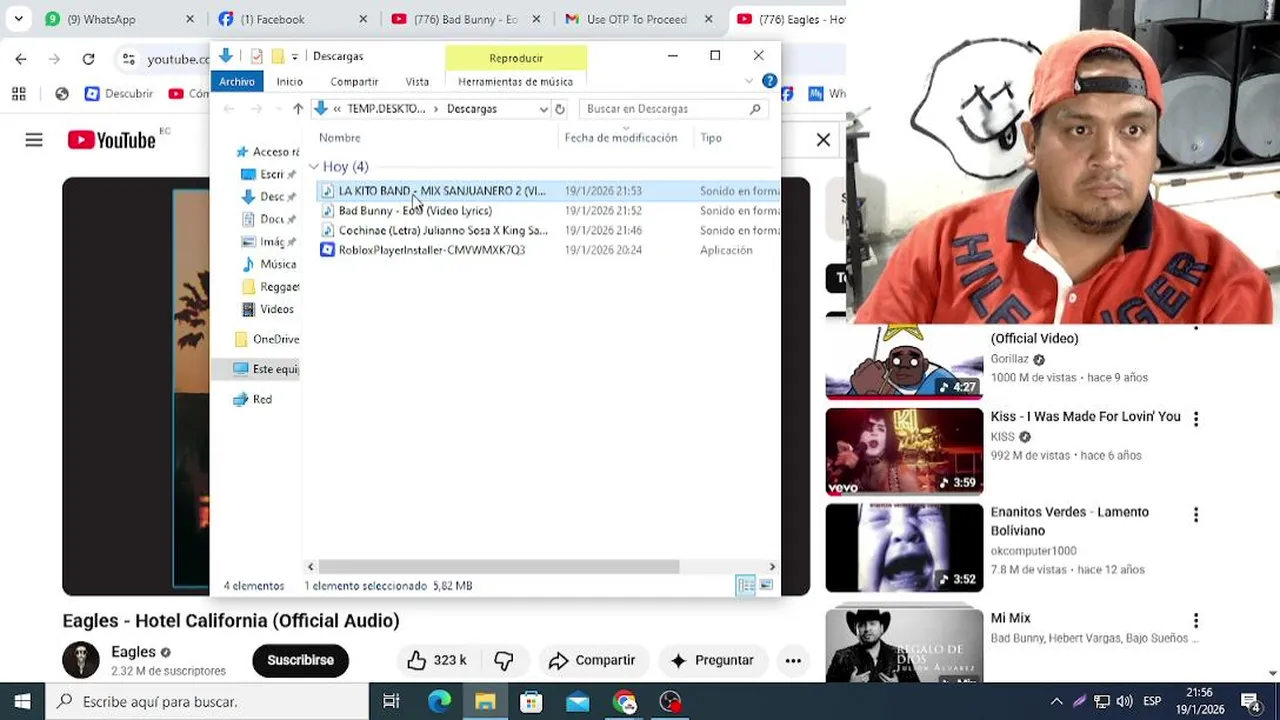Go up one folder level in Explorer
Image resolution: width=1280 pixels, height=720 pixels.
click(x=298, y=109)
